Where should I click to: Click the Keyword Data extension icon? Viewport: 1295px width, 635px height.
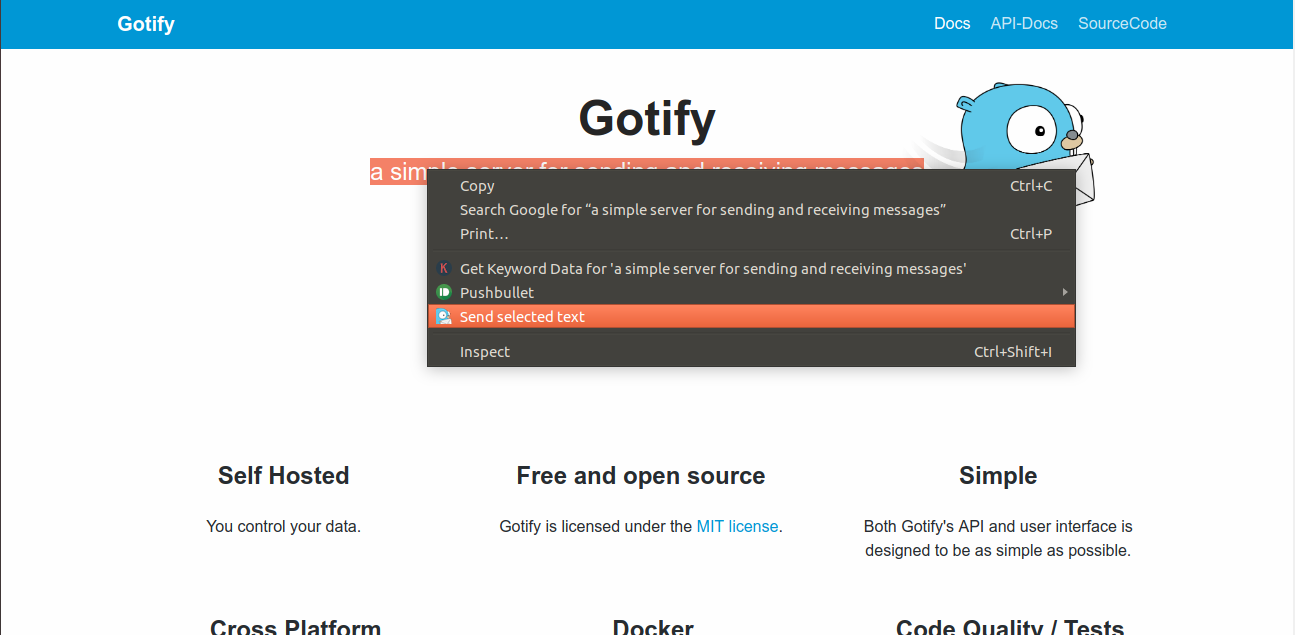pyautogui.click(x=444, y=268)
